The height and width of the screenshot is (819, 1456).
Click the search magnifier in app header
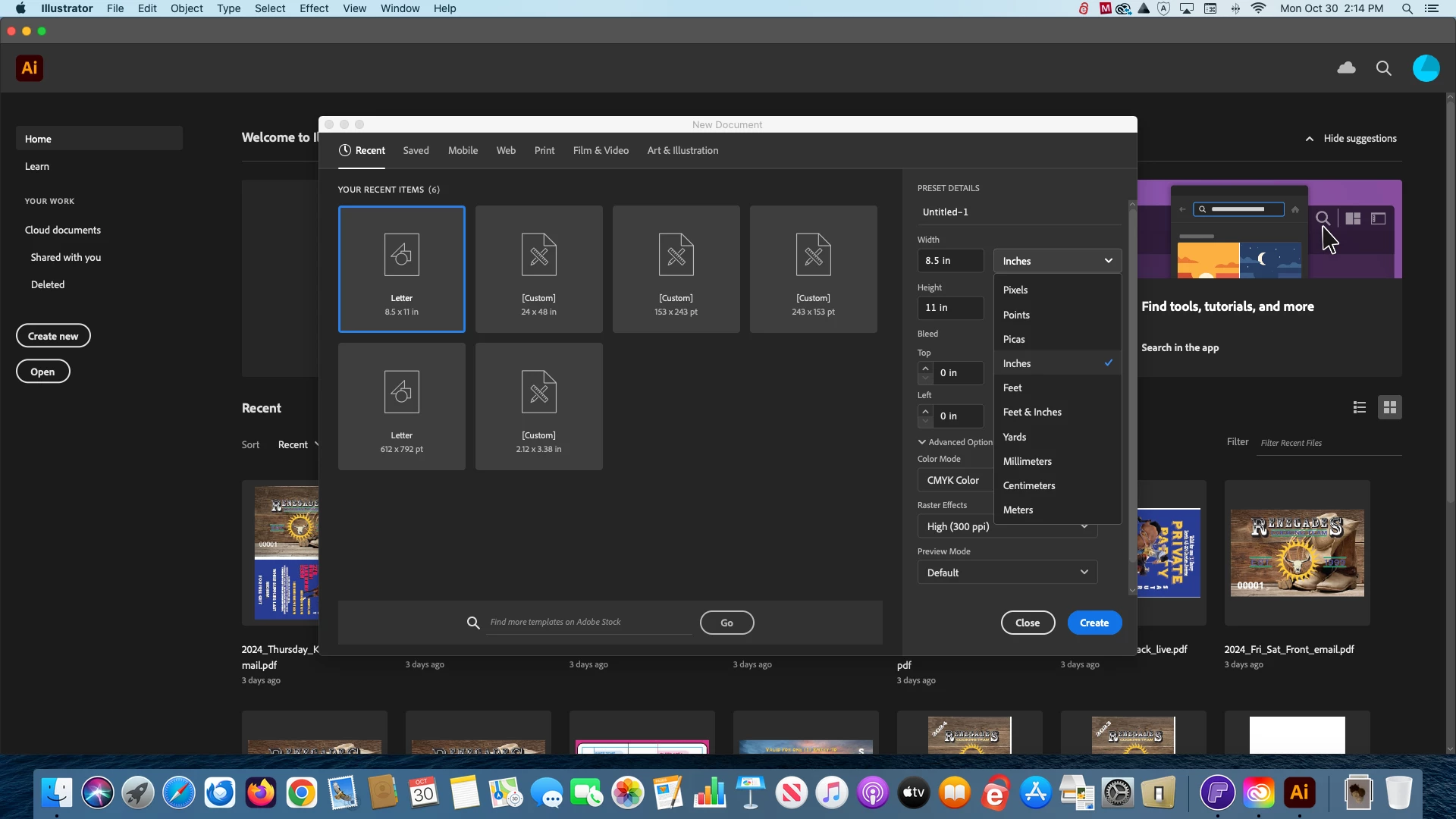click(1383, 68)
